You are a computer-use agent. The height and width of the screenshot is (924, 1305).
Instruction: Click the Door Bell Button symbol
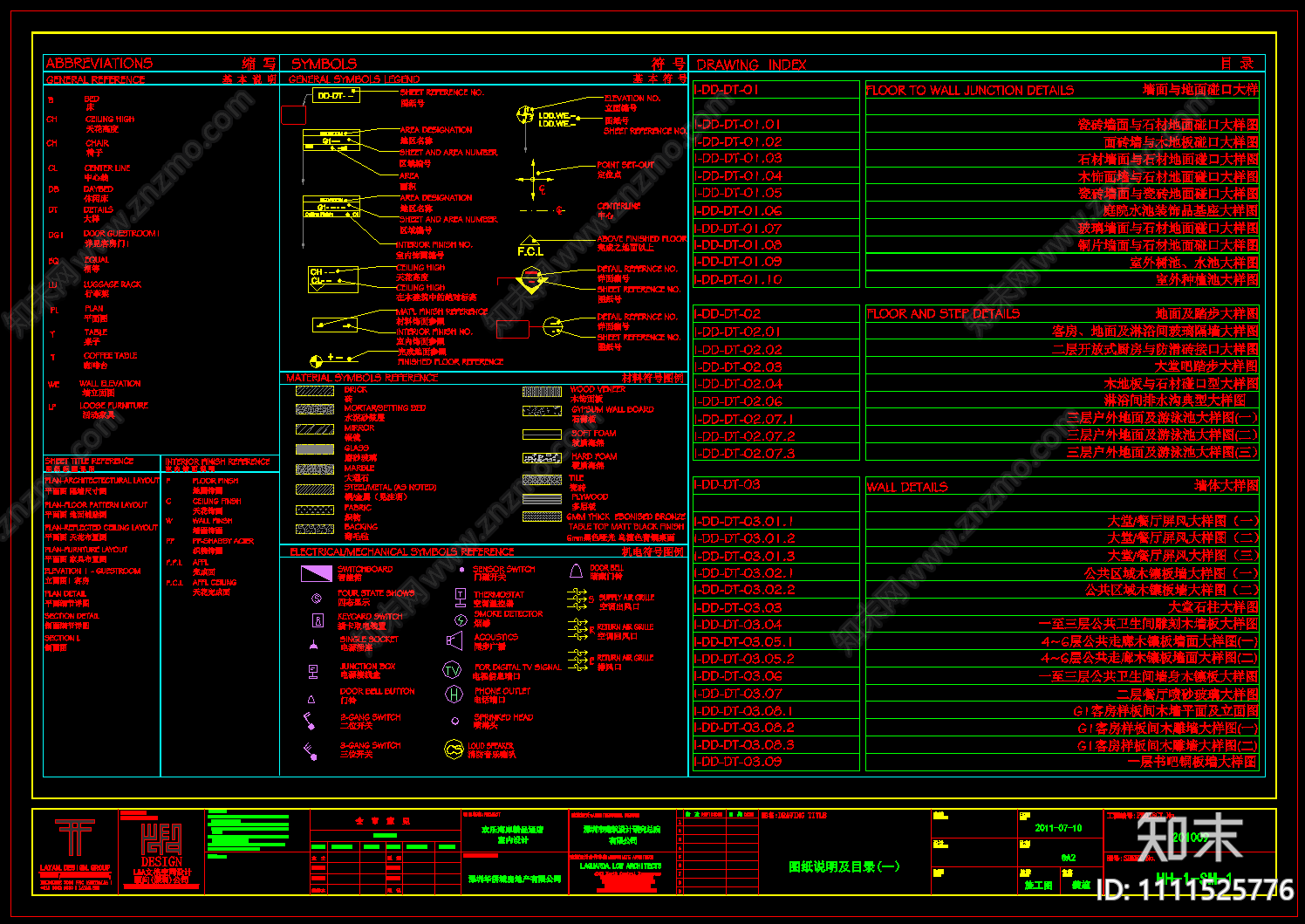311,699
